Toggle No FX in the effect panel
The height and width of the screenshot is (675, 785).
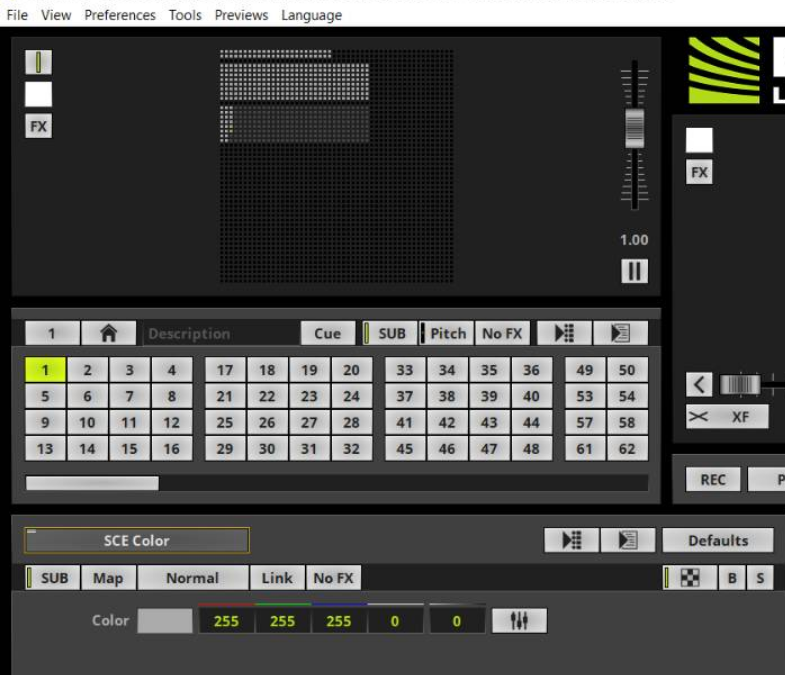click(333, 578)
